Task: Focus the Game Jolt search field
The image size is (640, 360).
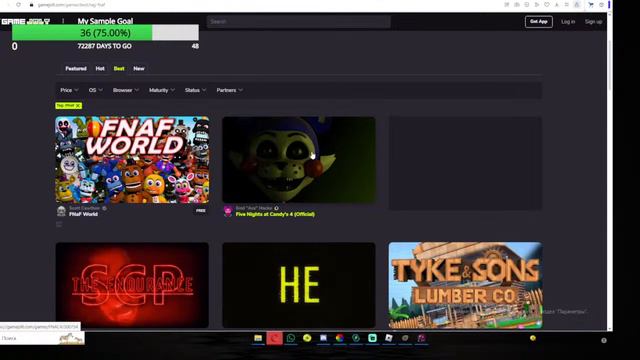Action: 298,22
